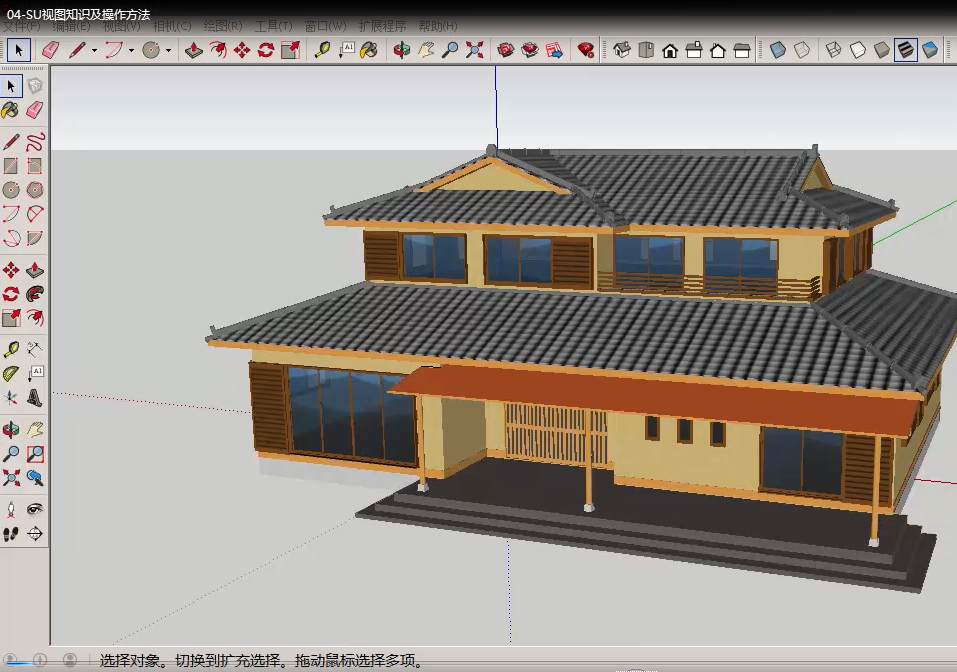Enable the Monochrome face style
This screenshot has height=672, width=957.
pos(930,50)
